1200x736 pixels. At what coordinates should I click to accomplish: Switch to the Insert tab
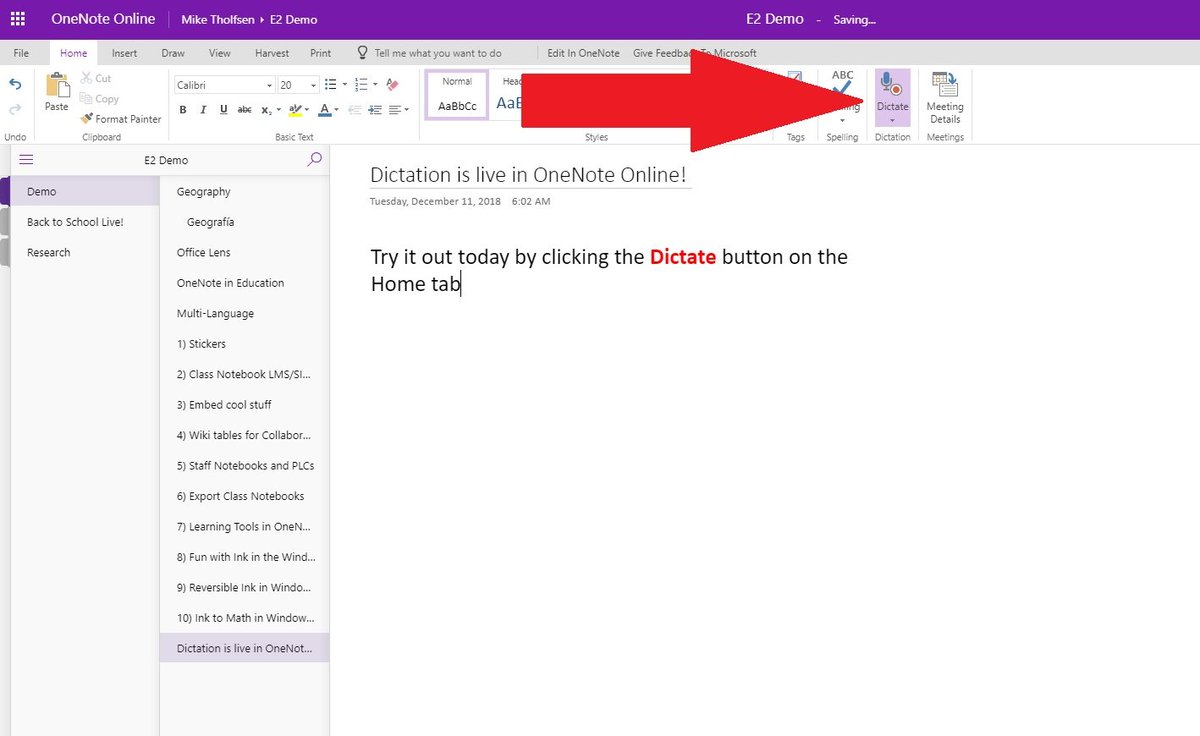click(125, 53)
